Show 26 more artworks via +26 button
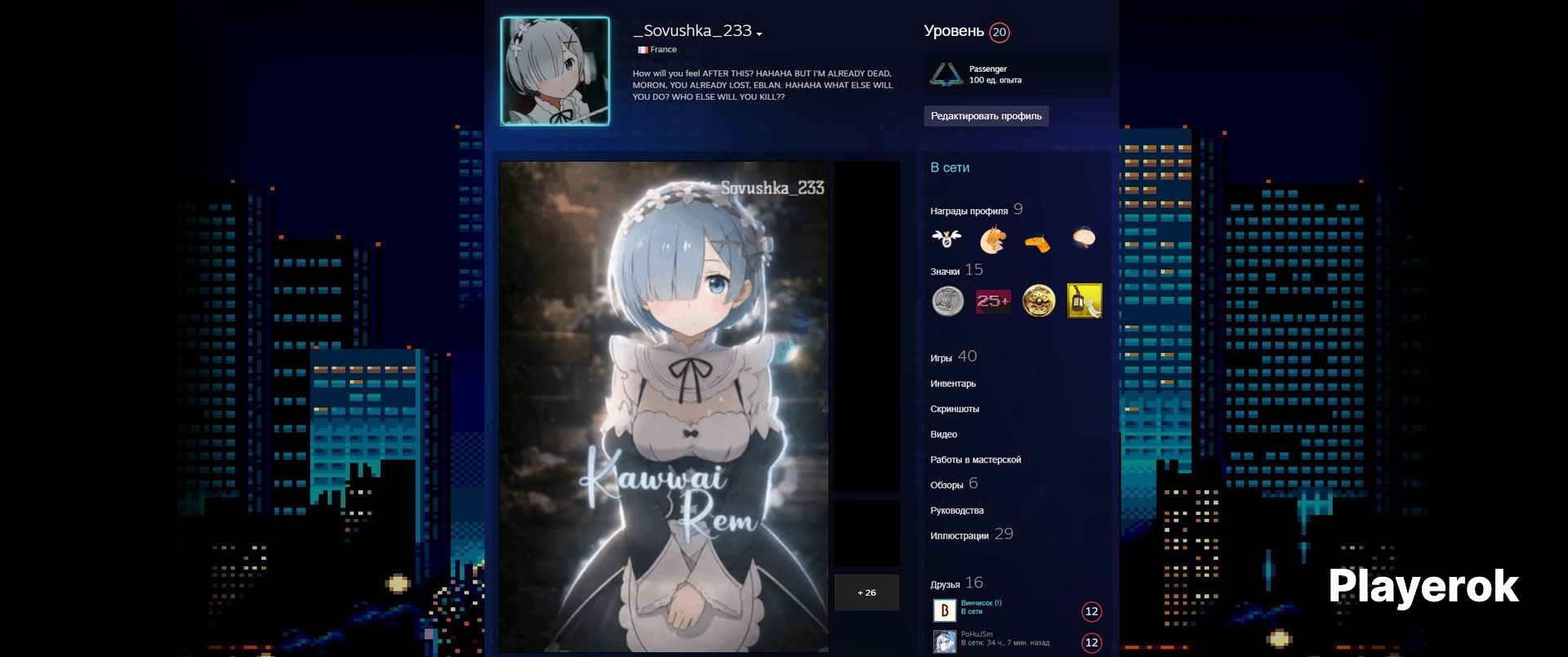 point(866,592)
